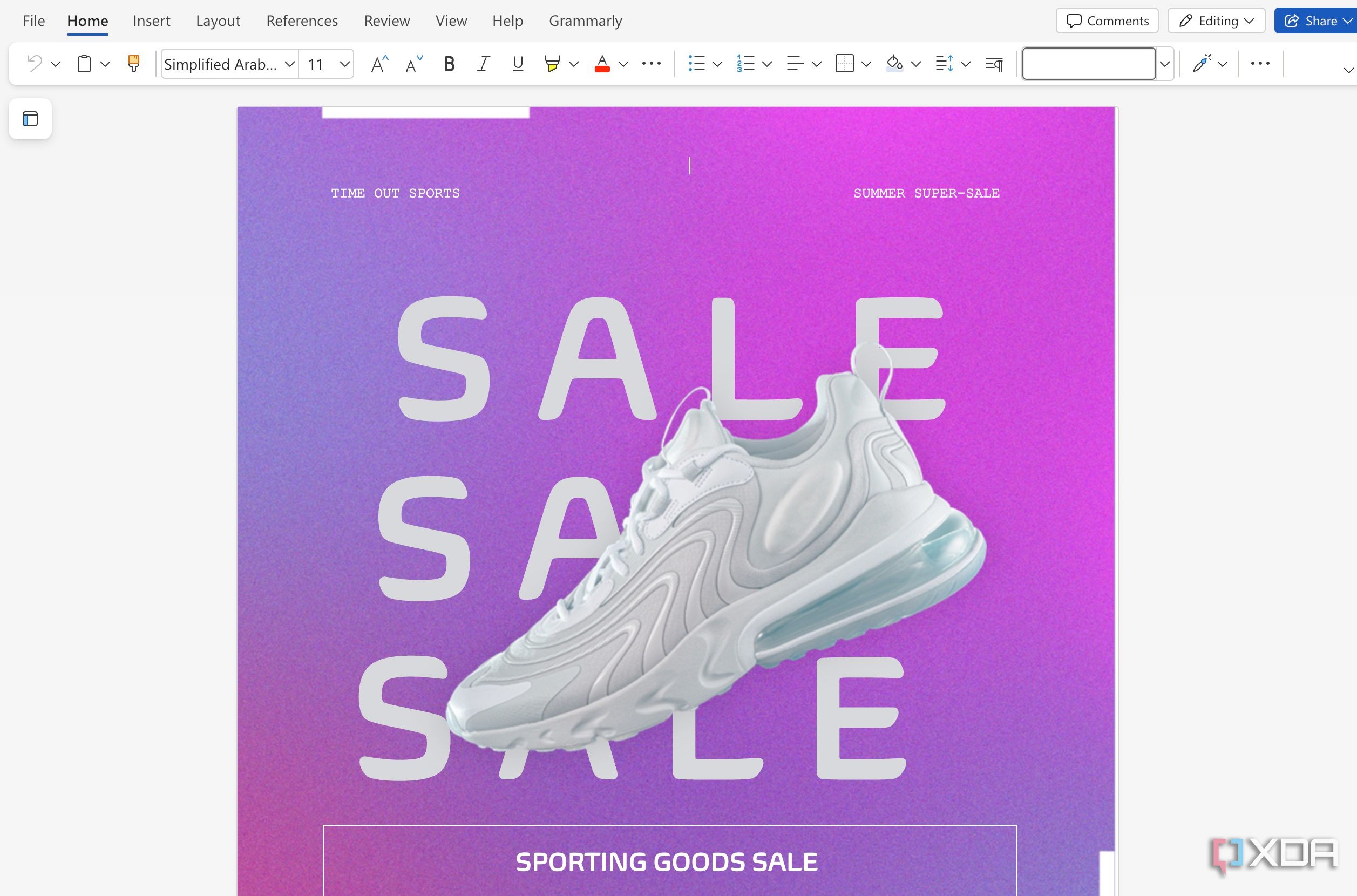Open the paragraph shading tool
The image size is (1357, 896).
pyautogui.click(x=894, y=64)
